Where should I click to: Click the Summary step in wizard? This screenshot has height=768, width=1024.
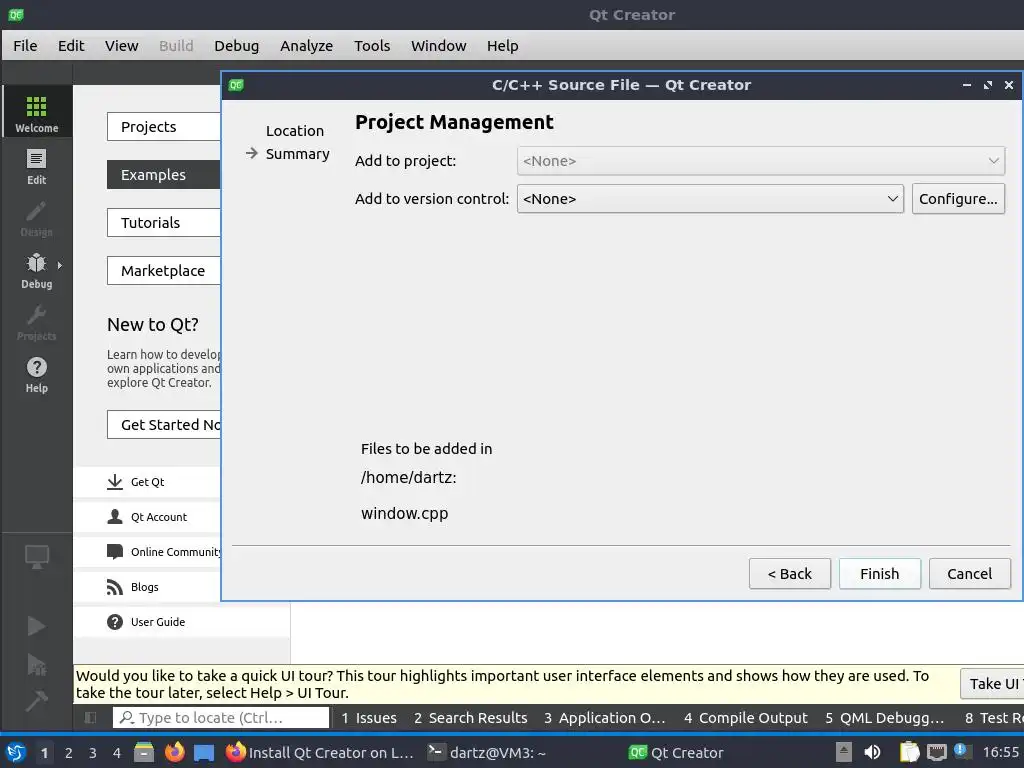click(297, 154)
